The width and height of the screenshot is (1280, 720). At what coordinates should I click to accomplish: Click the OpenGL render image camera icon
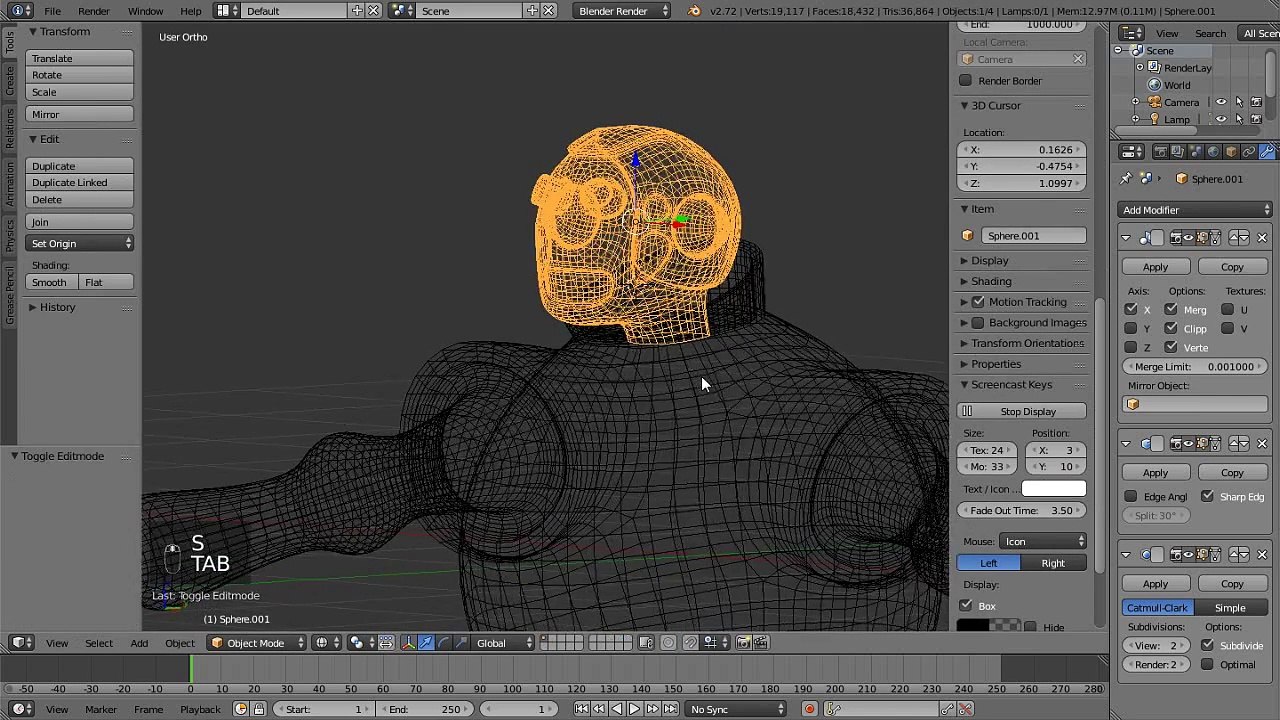tap(743, 643)
